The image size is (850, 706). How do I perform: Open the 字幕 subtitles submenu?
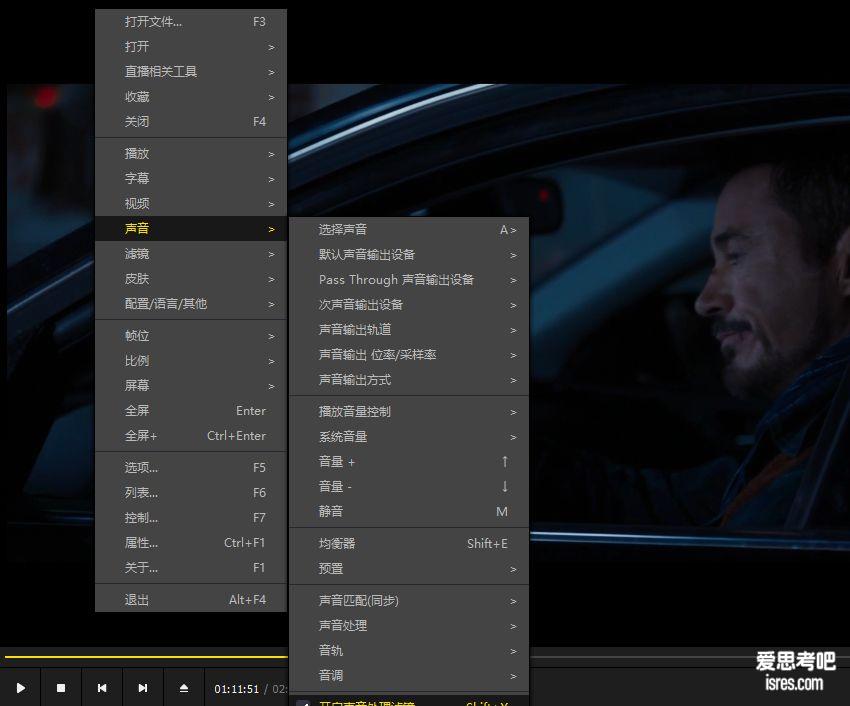coord(191,178)
